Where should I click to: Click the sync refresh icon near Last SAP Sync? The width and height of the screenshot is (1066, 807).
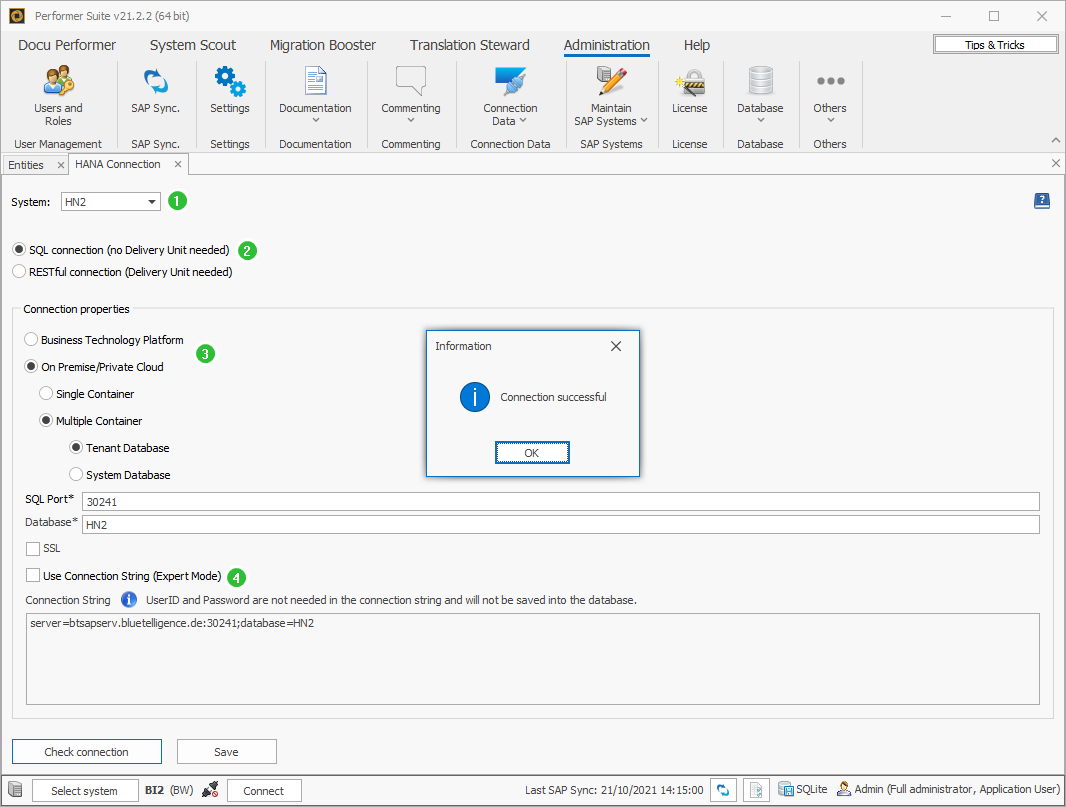click(x=723, y=789)
